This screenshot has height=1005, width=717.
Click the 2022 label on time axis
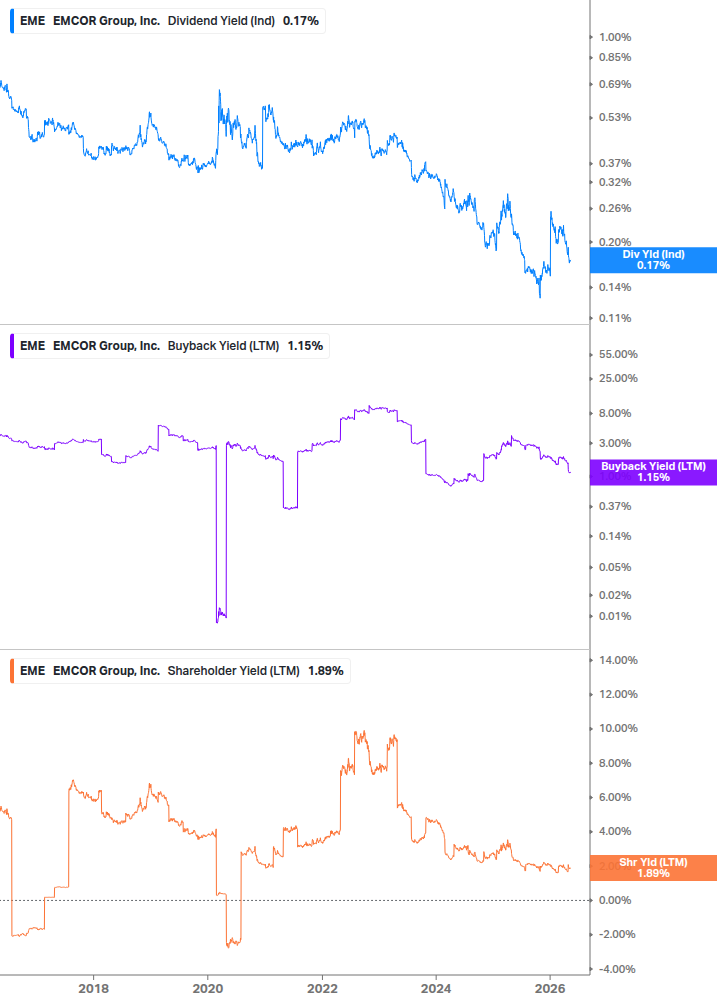pyautogui.click(x=322, y=989)
